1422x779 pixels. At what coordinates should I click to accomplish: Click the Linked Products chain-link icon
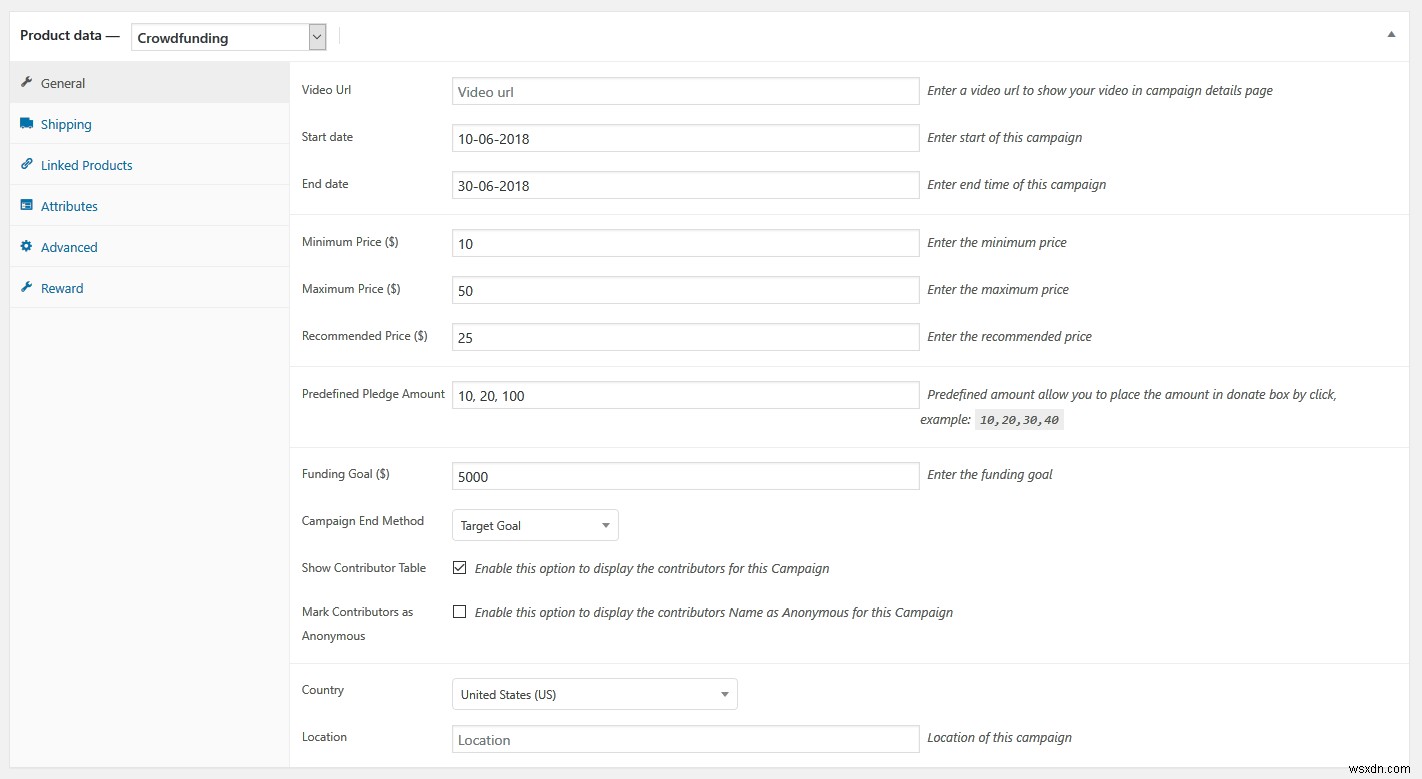[27, 164]
